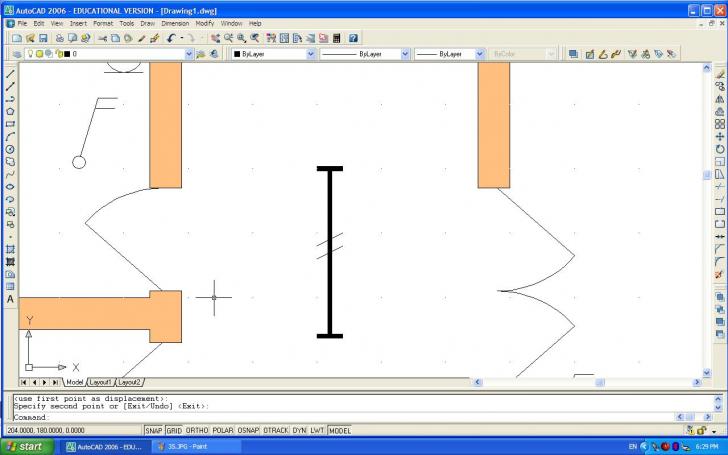Click the Help question mark icon
Image resolution: width=728 pixels, height=455 pixels.
353,38
